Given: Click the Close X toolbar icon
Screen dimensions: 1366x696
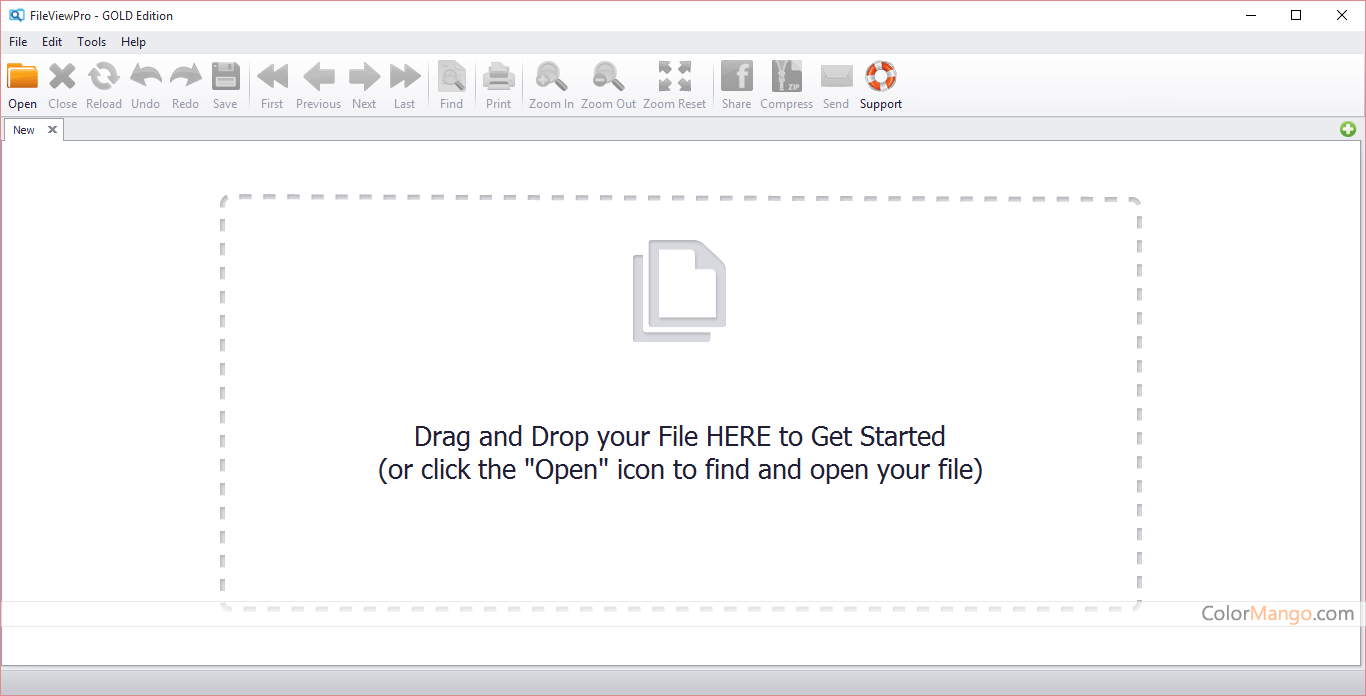Looking at the screenshot, I should (62, 76).
